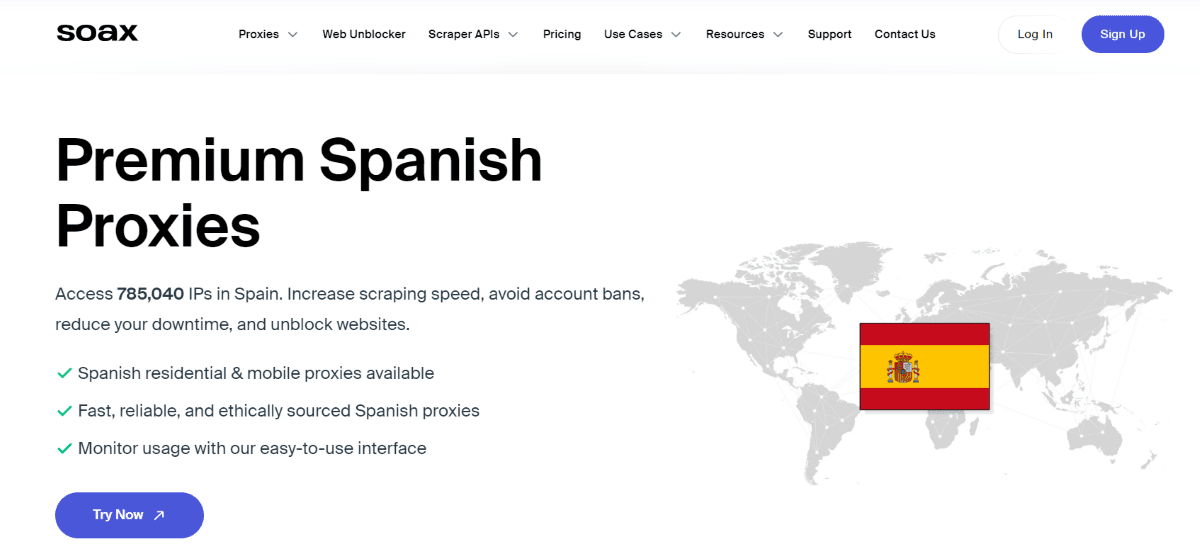Visit the Support link

(x=830, y=34)
